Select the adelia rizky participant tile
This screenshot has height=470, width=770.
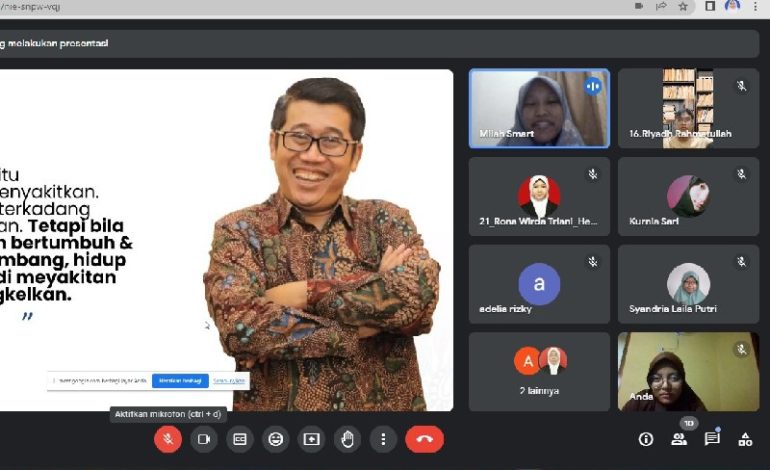(x=539, y=284)
